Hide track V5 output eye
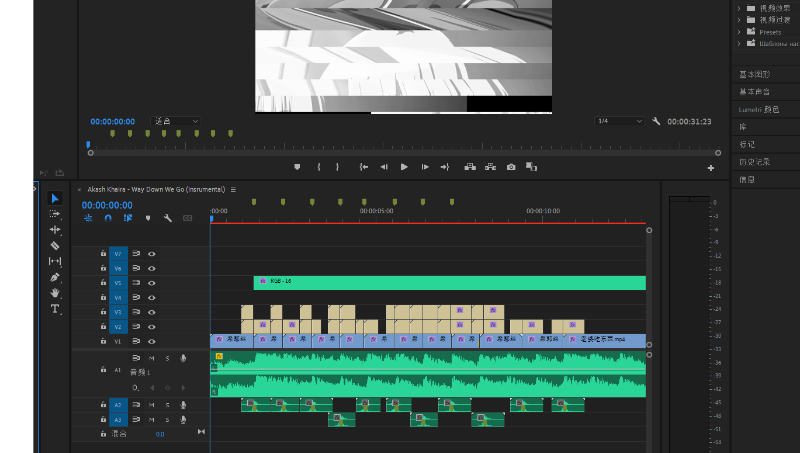Image resolution: width=800 pixels, height=453 pixels. [x=152, y=283]
